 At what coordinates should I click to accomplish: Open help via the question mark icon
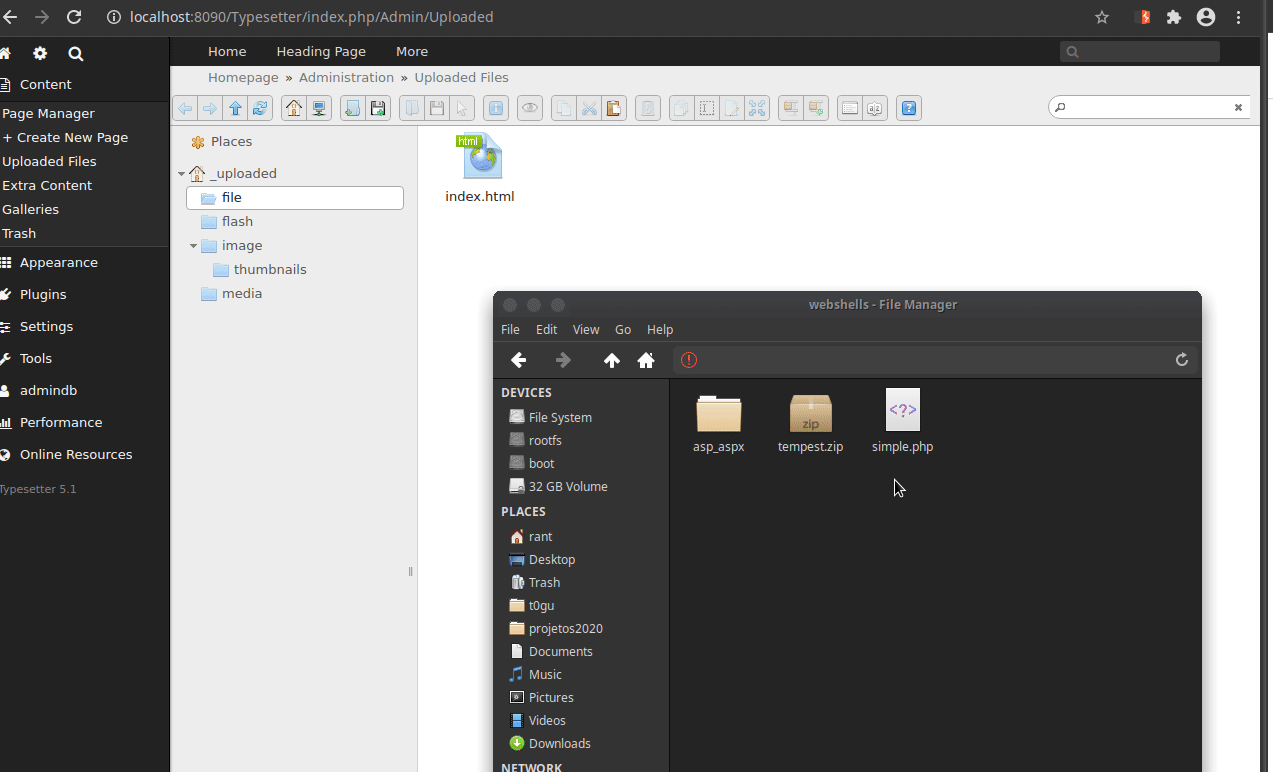click(x=908, y=108)
